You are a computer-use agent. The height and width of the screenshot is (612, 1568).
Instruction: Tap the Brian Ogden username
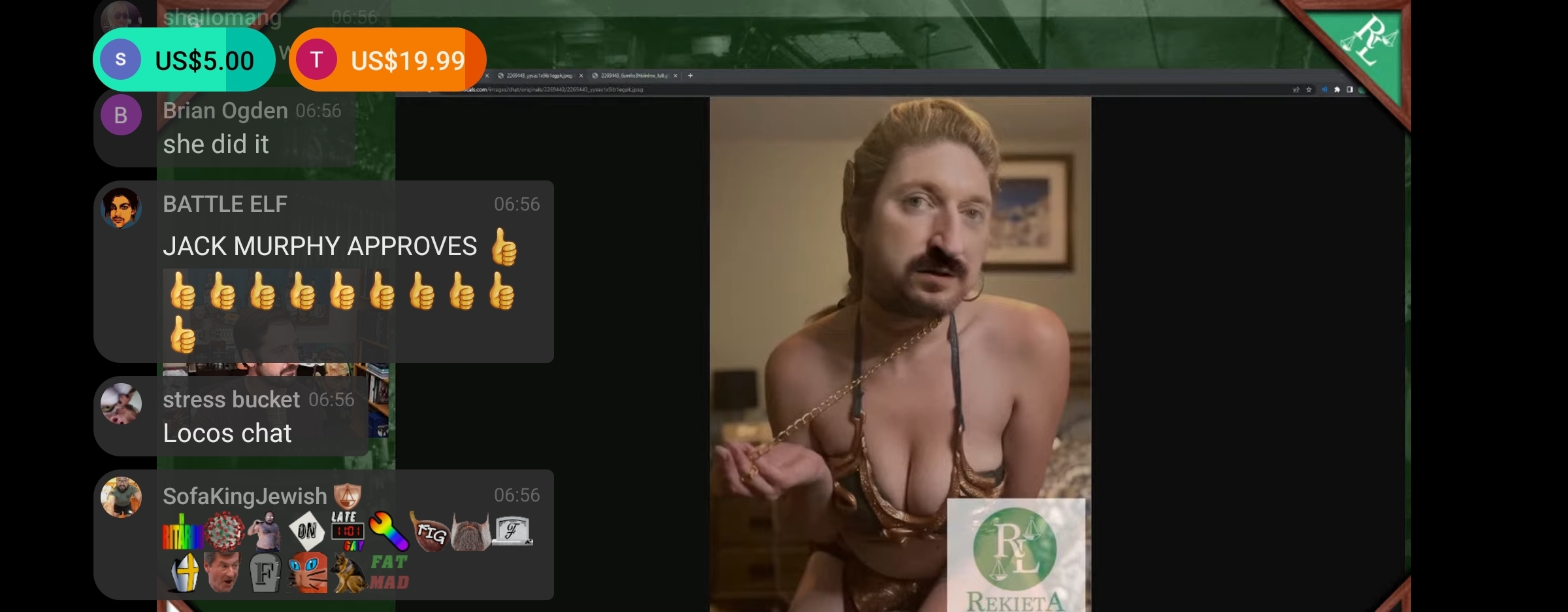pyautogui.click(x=225, y=110)
